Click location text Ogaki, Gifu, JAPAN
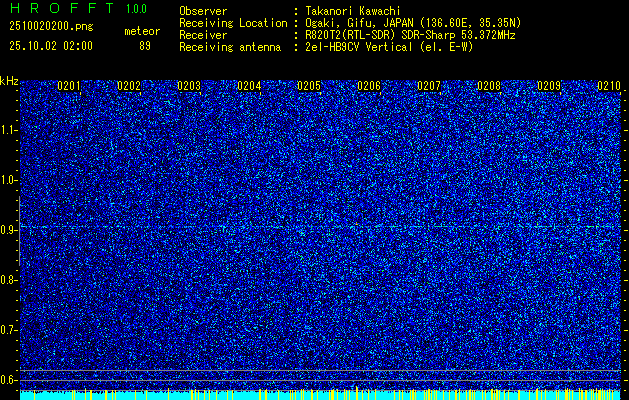Image resolution: width=629 pixels, height=400 pixels. click(x=359, y=23)
